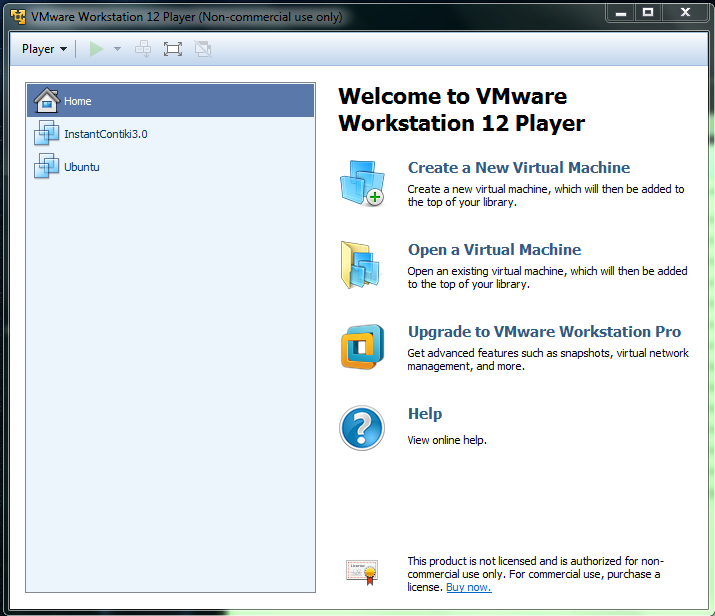The image size is (715, 616).
Task: Select Home in the library list
Action: [171, 101]
